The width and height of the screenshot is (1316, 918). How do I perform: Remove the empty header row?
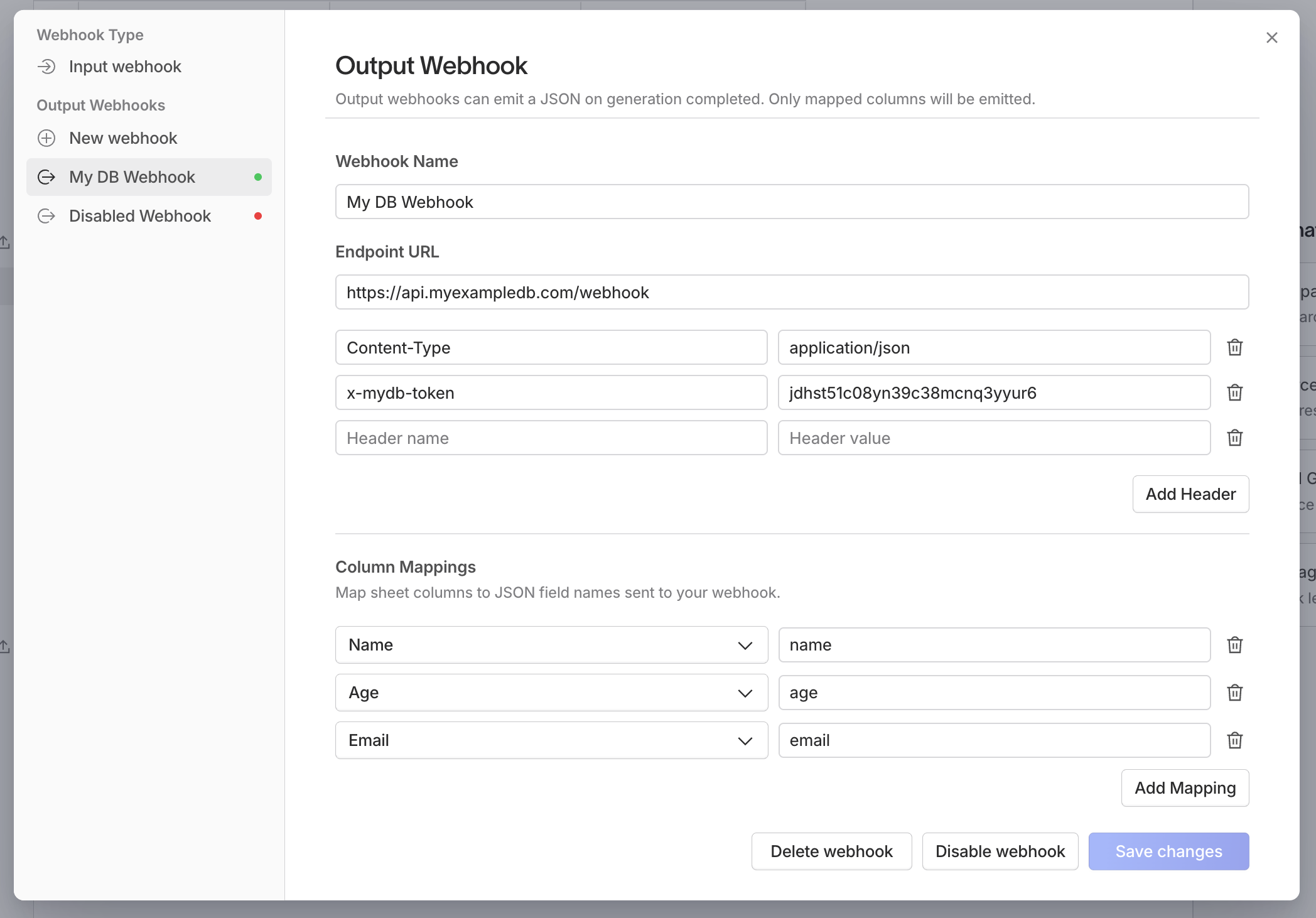[x=1234, y=438]
